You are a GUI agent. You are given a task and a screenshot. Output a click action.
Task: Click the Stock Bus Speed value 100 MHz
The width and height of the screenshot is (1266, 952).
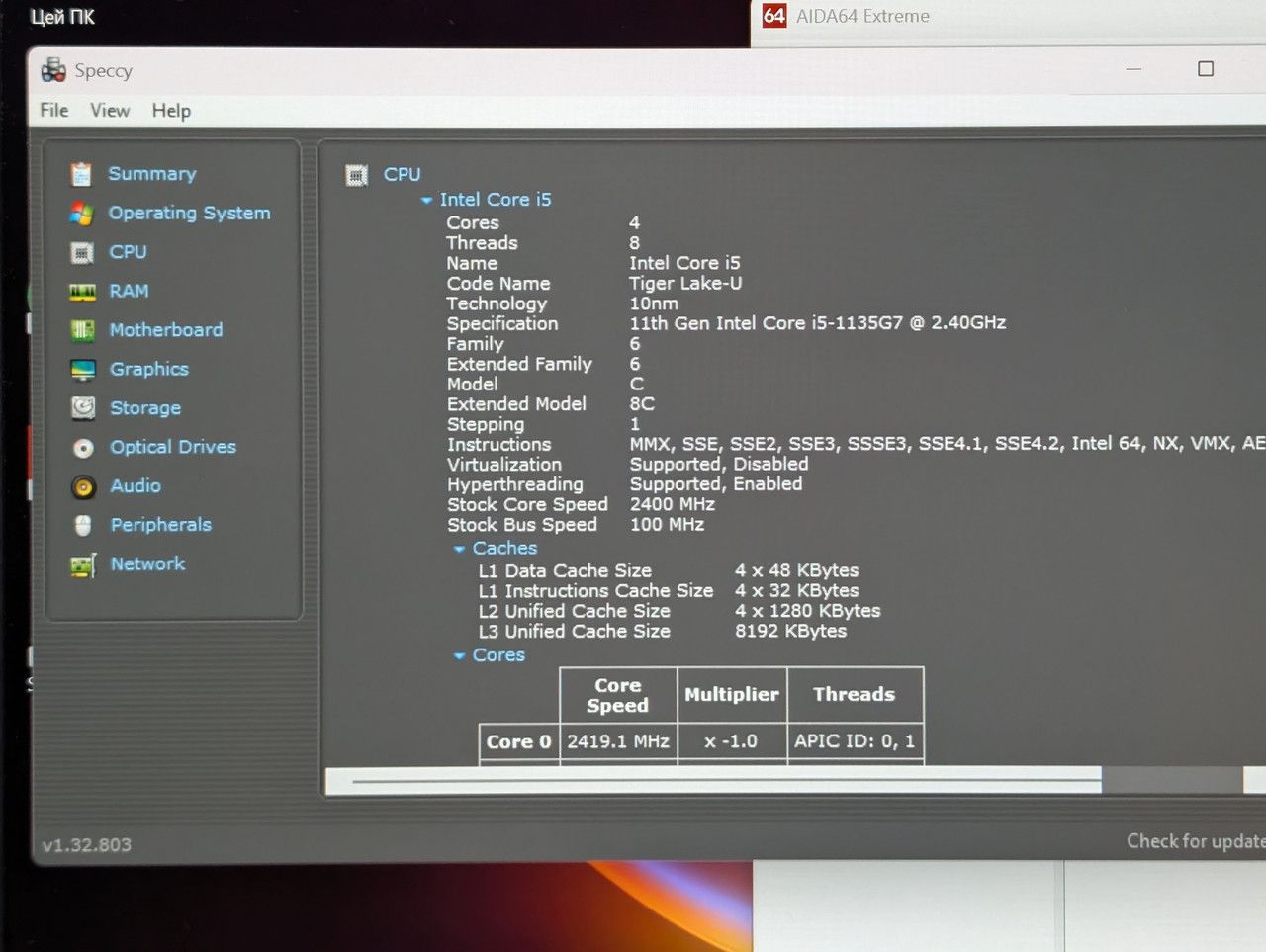click(668, 525)
